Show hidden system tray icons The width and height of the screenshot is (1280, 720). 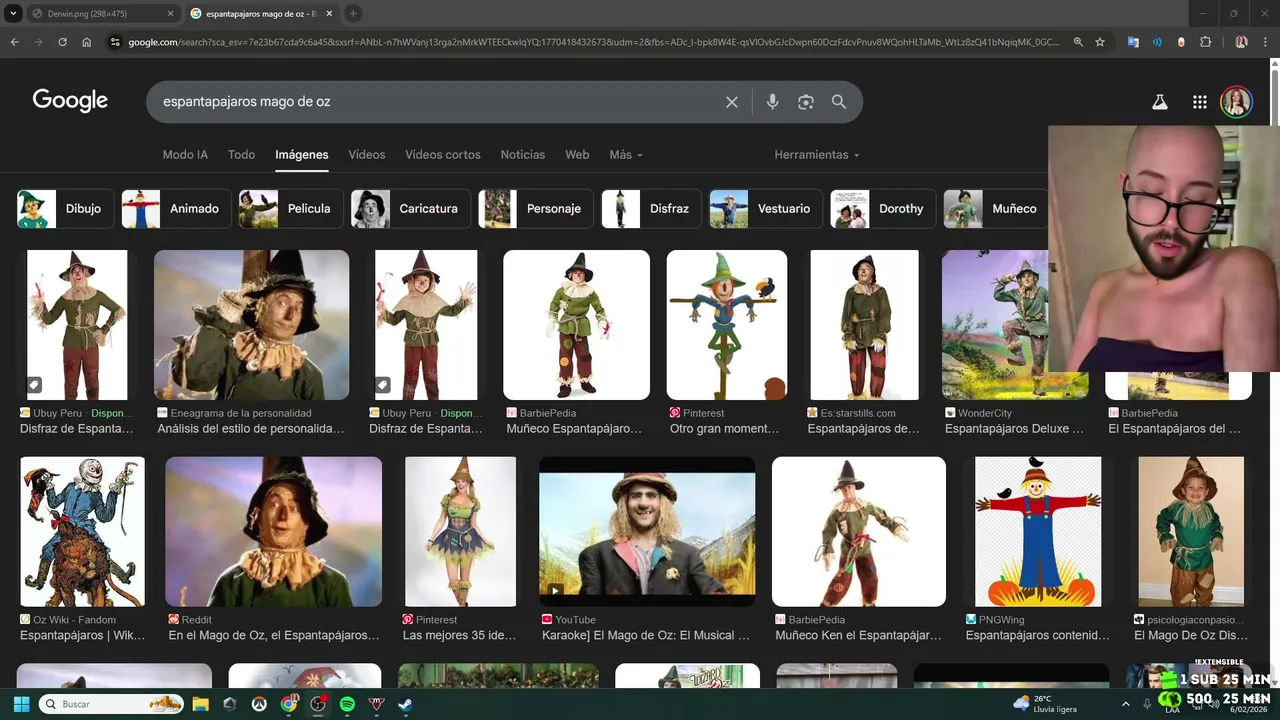coord(1126,704)
